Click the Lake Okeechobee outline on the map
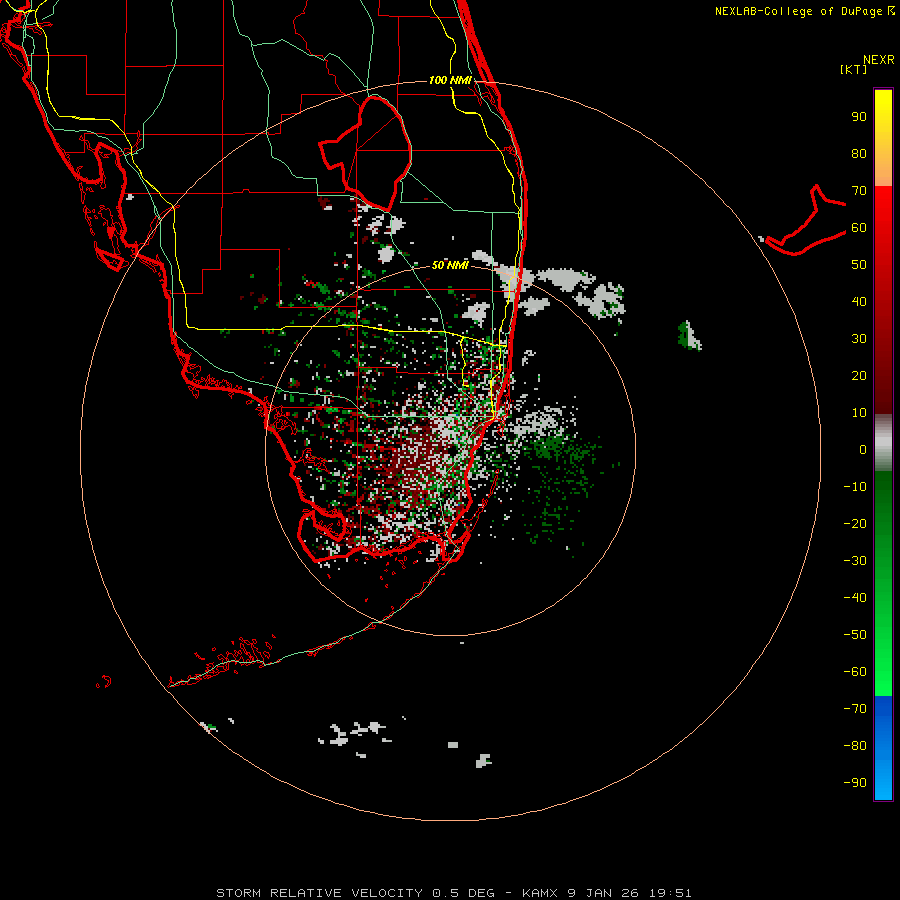Image resolution: width=900 pixels, height=900 pixels. pos(366,153)
